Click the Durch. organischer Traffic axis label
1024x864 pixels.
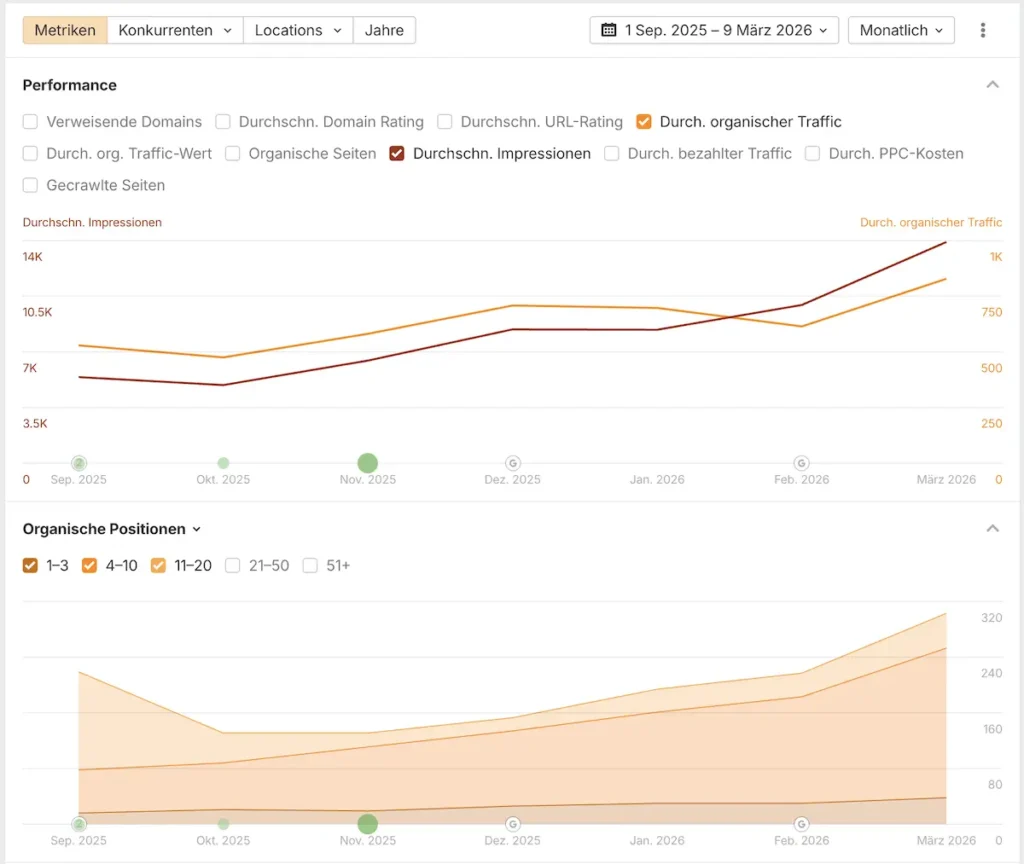tap(931, 222)
